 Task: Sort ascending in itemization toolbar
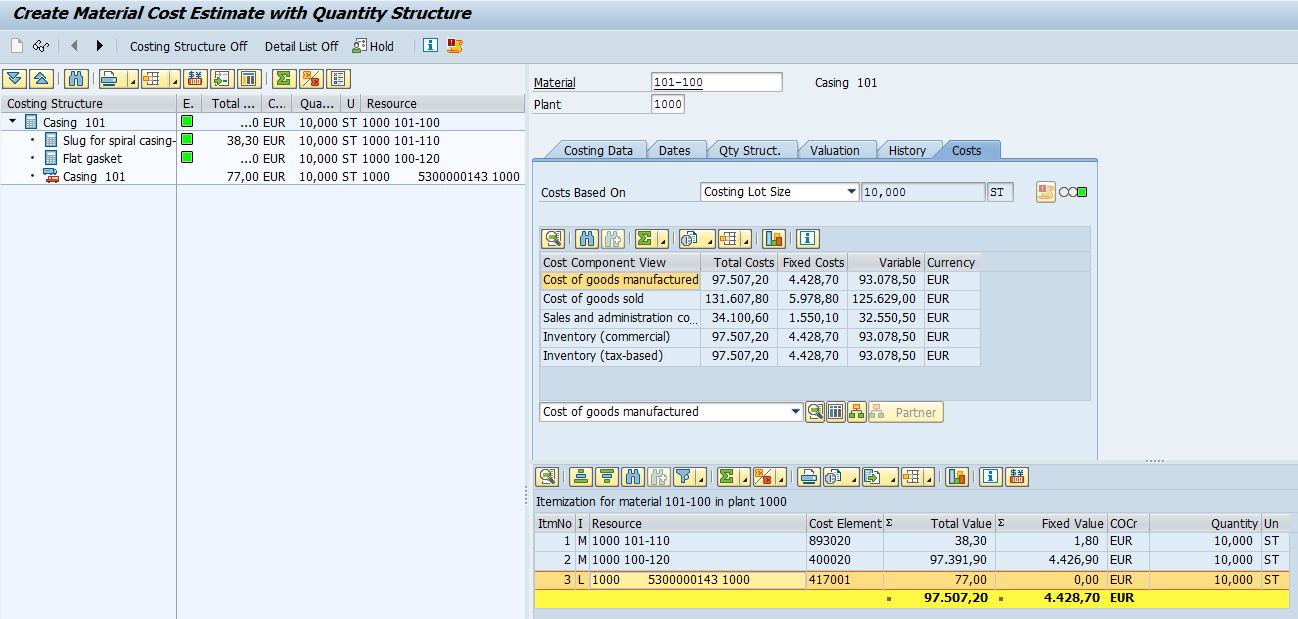[582, 477]
